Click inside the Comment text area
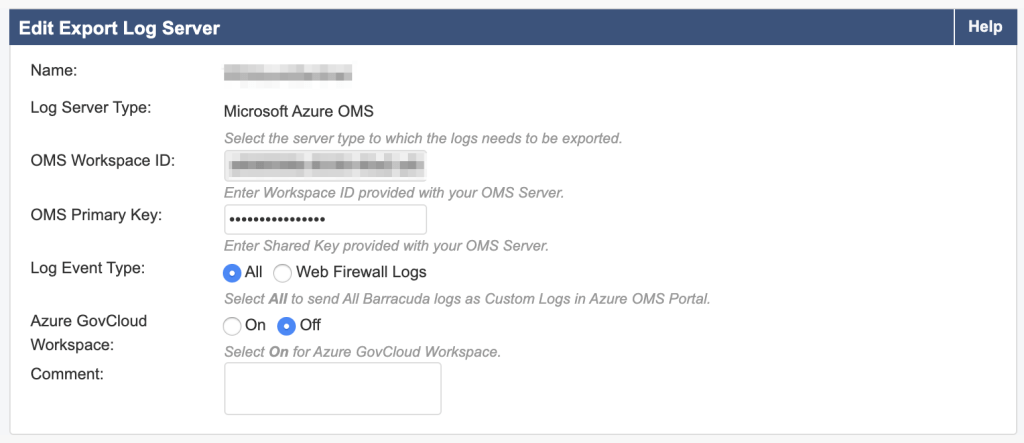1024x443 pixels. (x=332, y=388)
